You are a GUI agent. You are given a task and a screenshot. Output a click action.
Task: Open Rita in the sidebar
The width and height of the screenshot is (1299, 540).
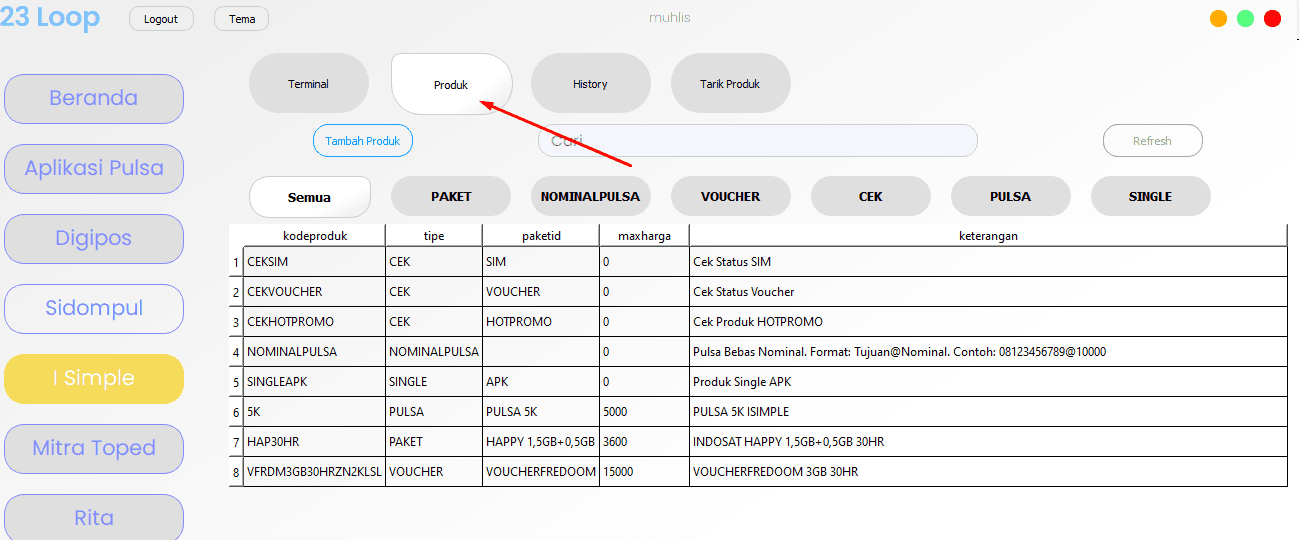pos(94,517)
